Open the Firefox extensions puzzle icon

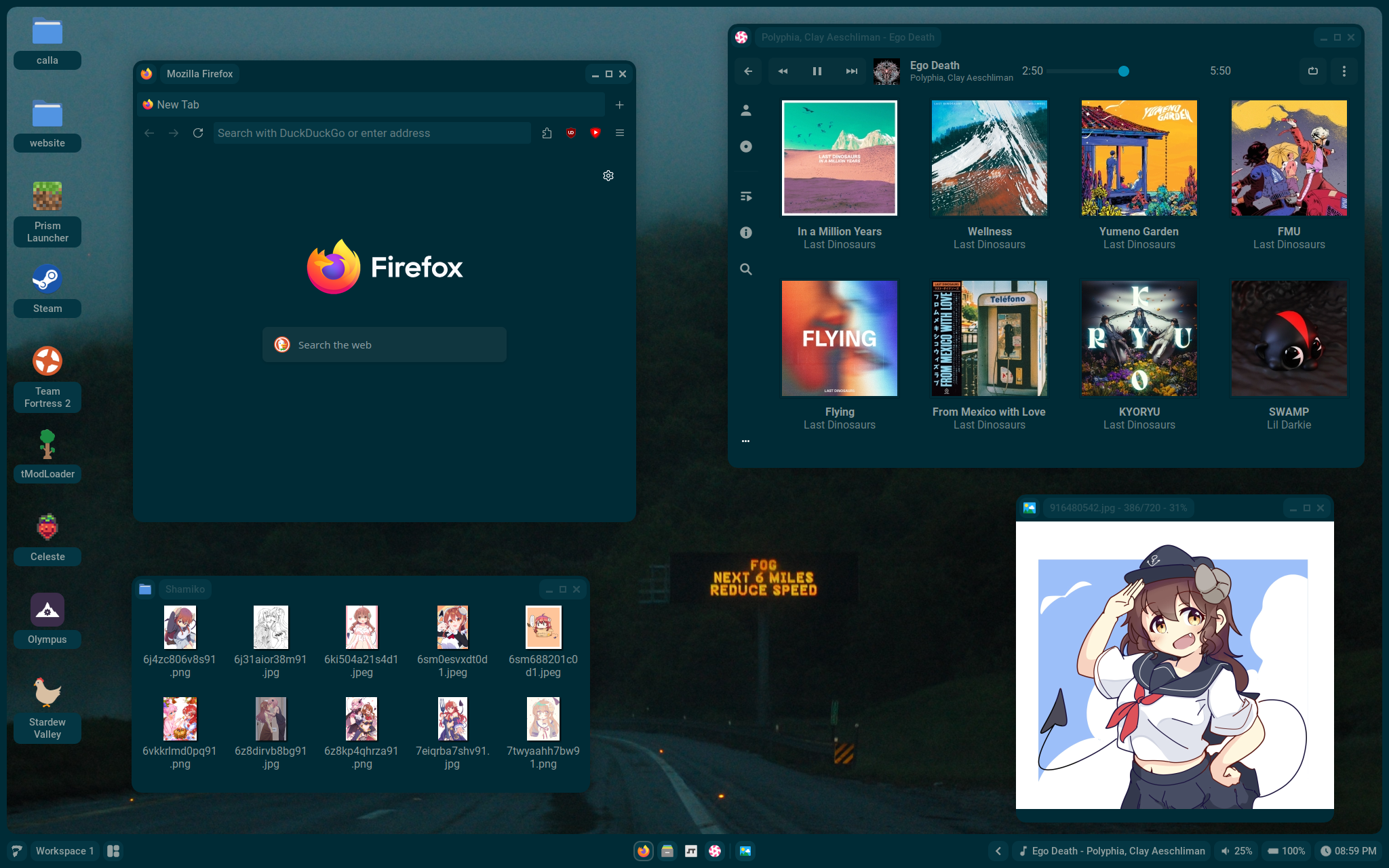[547, 133]
